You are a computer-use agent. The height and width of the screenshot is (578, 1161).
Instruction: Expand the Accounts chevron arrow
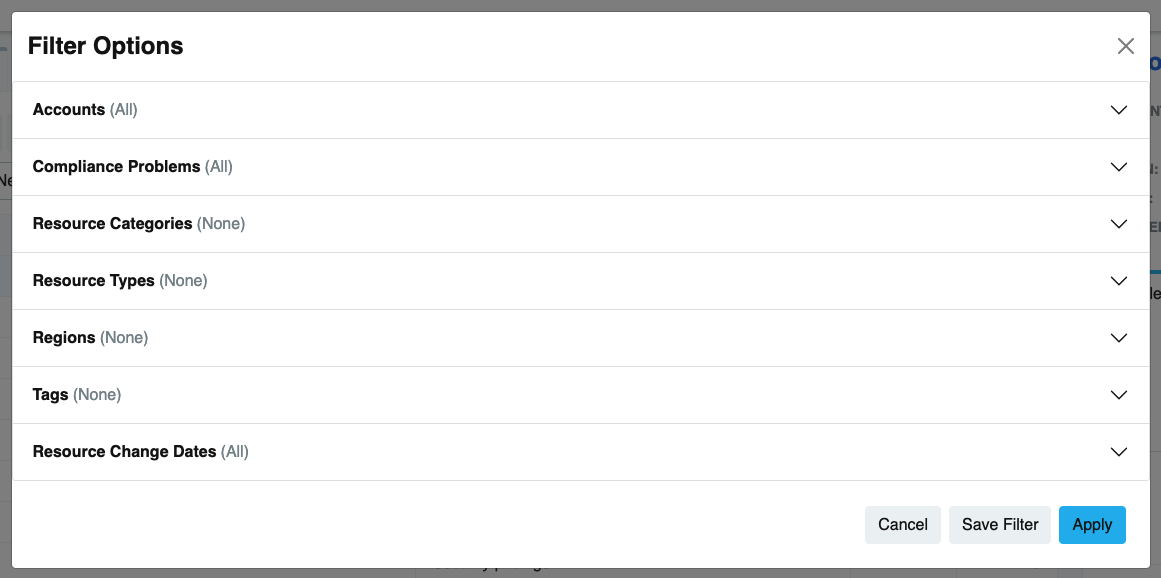(1119, 110)
